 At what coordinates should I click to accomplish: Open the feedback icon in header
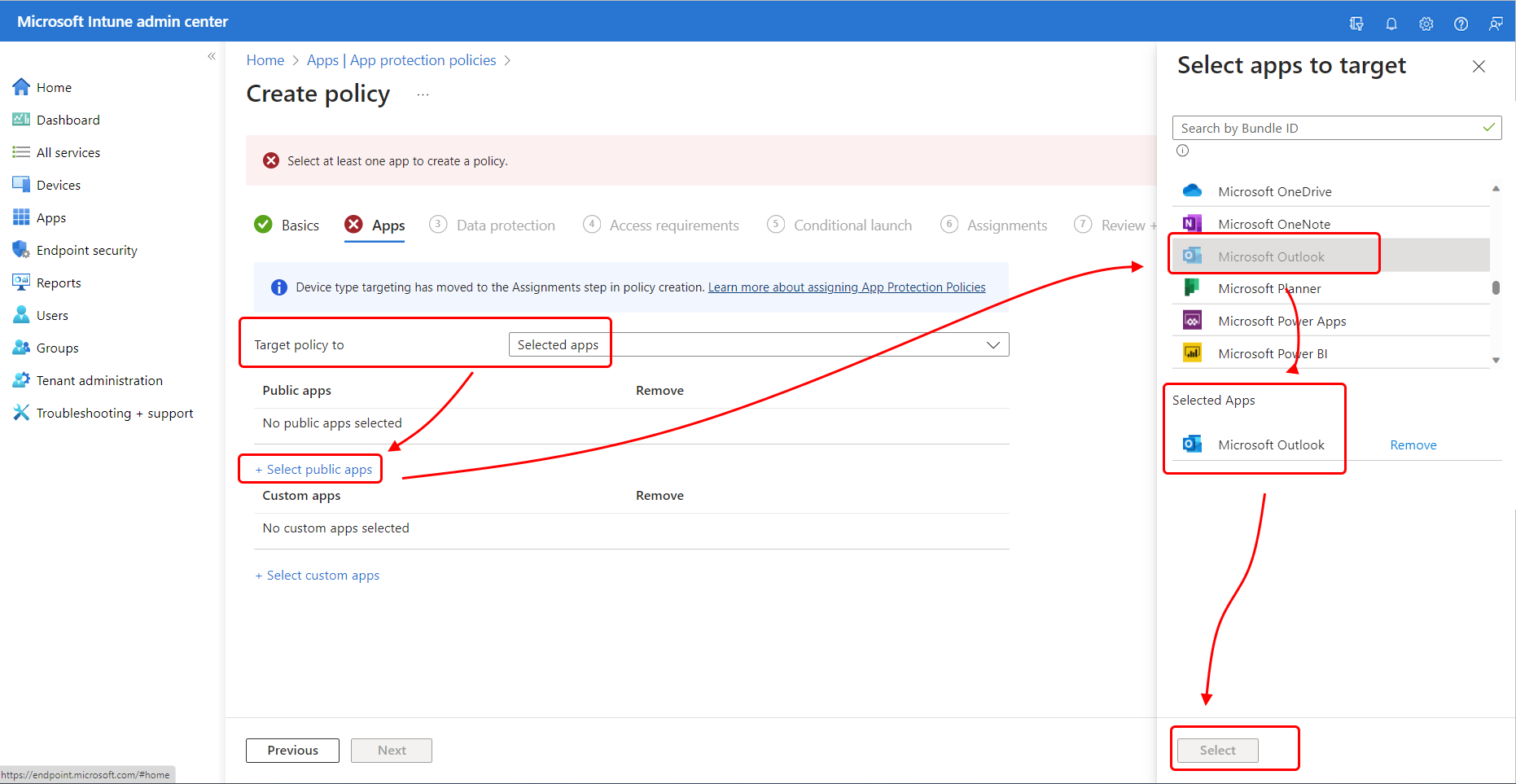coord(1496,24)
